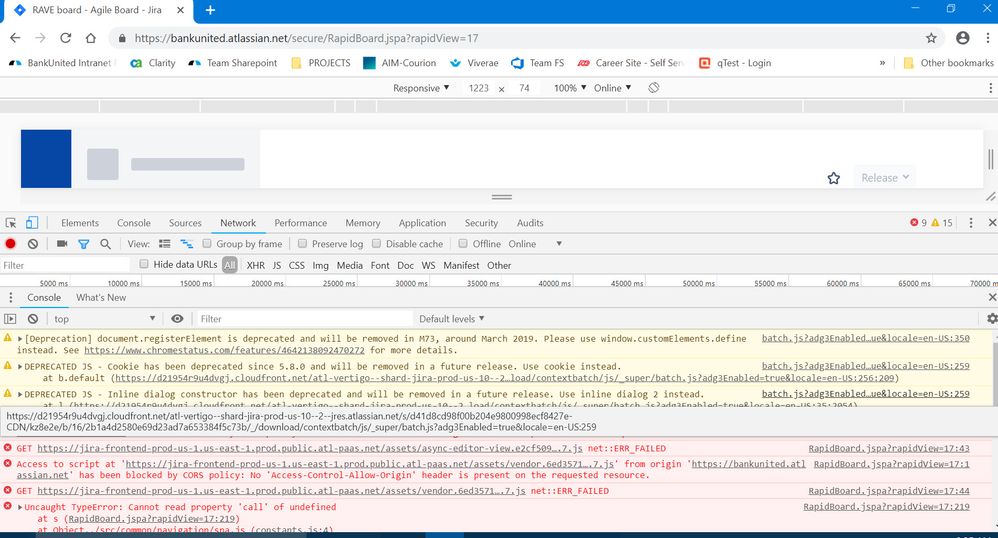Viewport: 998px width, 538px height.
Task: Click the console Filter input field
Action: click(x=304, y=319)
